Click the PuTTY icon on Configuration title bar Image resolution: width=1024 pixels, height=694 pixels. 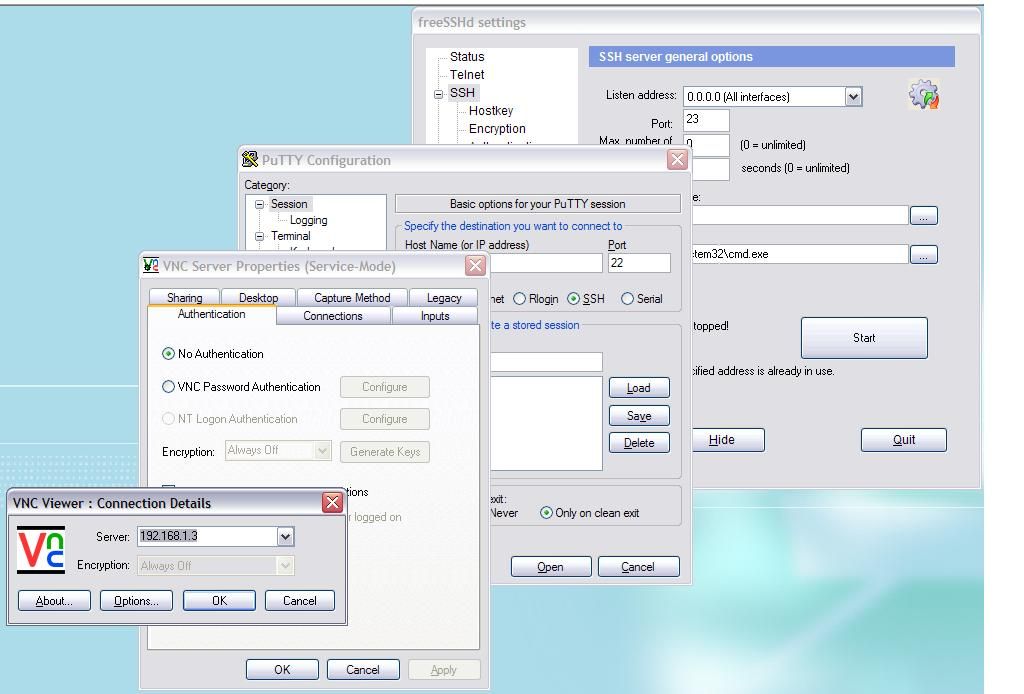(250, 160)
